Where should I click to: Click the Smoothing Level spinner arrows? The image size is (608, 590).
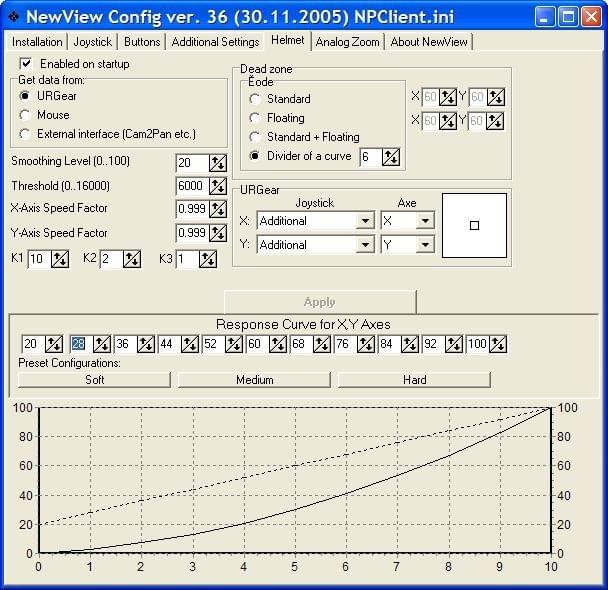tap(217, 162)
